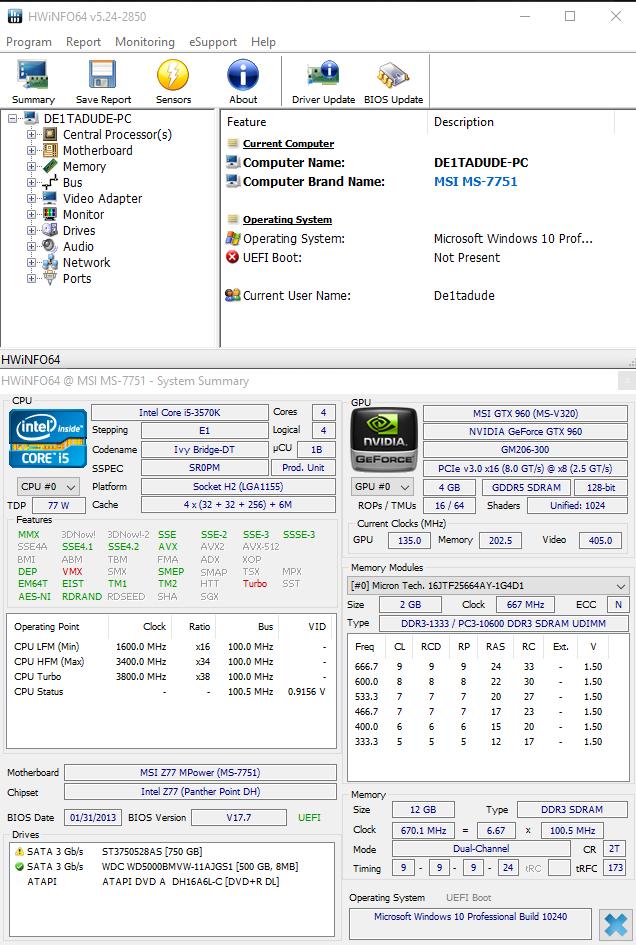The image size is (636, 945).
Task: Click the red UEFI Boot status icon
Action: tap(232, 257)
